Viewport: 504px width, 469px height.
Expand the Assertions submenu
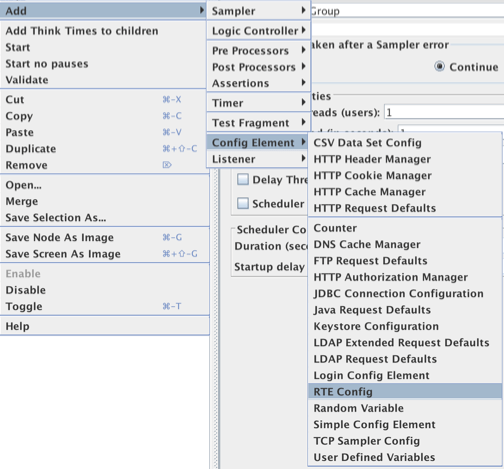coord(259,83)
